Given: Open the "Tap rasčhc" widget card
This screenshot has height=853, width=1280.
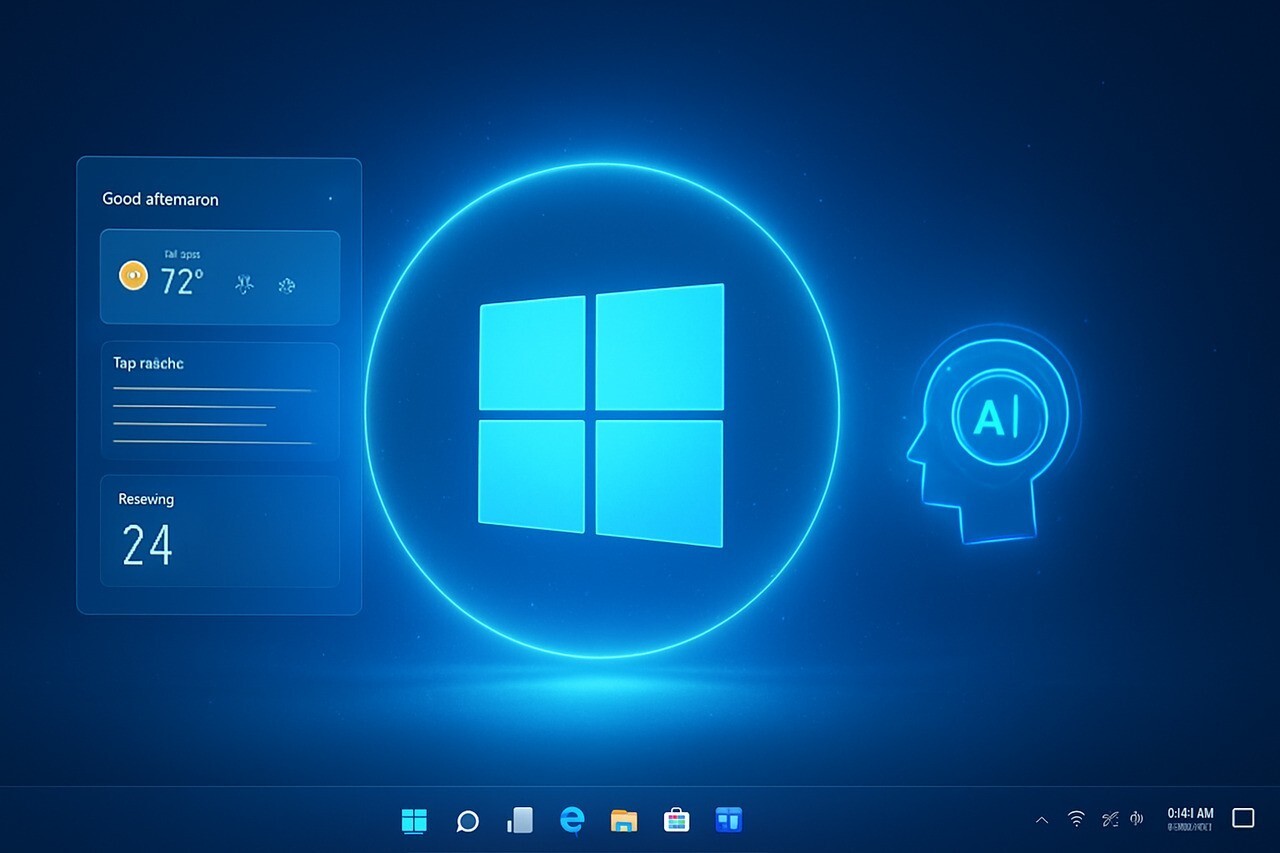Looking at the screenshot, I should 220,400.
